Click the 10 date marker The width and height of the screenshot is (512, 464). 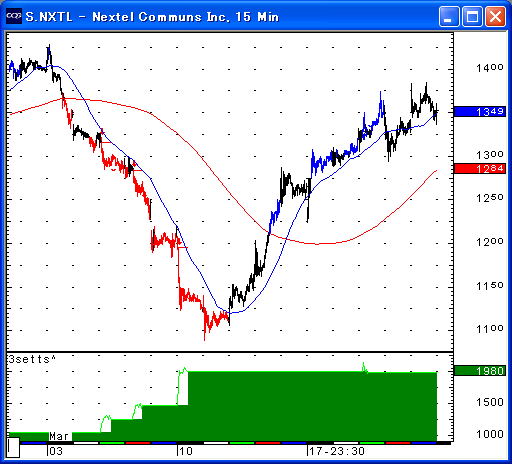click(x=186, y=451)
